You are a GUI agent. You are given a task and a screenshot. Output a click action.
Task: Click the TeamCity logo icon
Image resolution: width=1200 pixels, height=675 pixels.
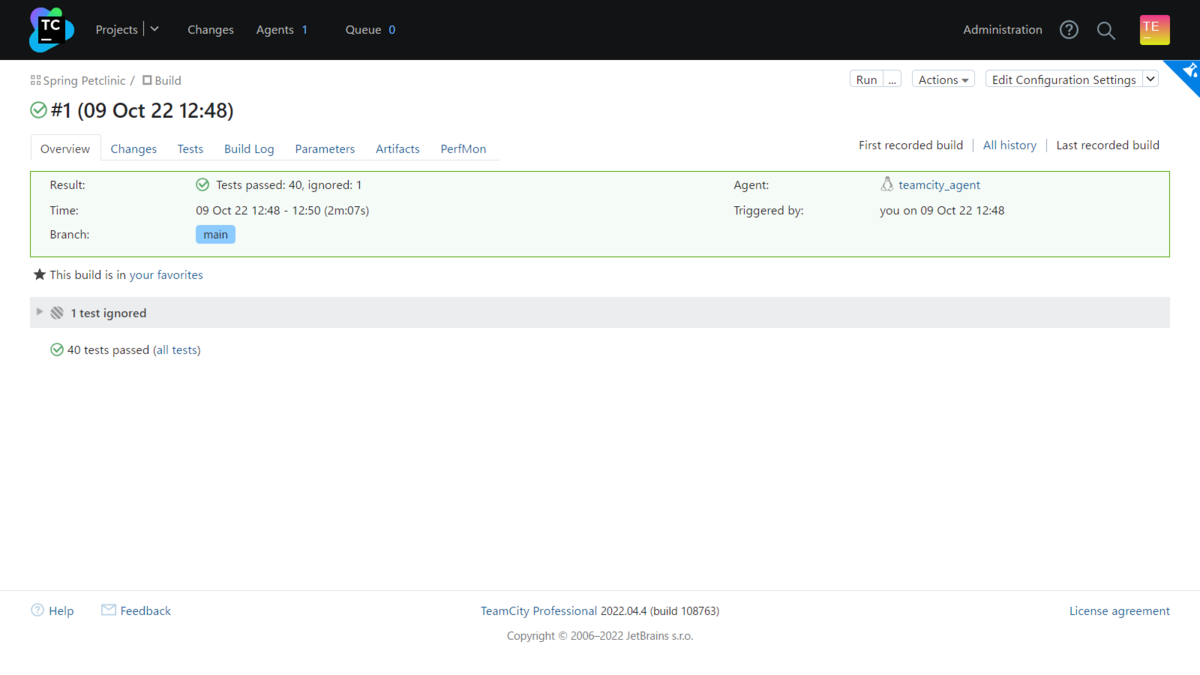point(51,30)
